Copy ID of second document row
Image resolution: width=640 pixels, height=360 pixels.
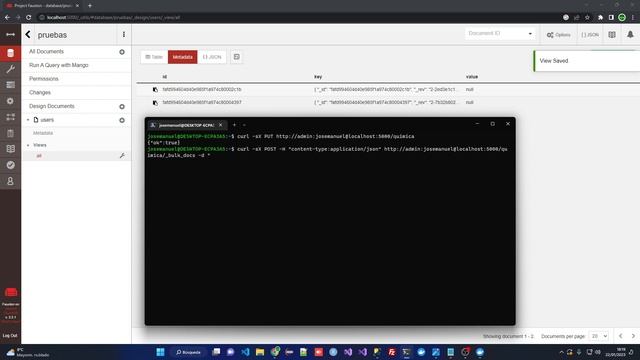[x=155, y=103]
